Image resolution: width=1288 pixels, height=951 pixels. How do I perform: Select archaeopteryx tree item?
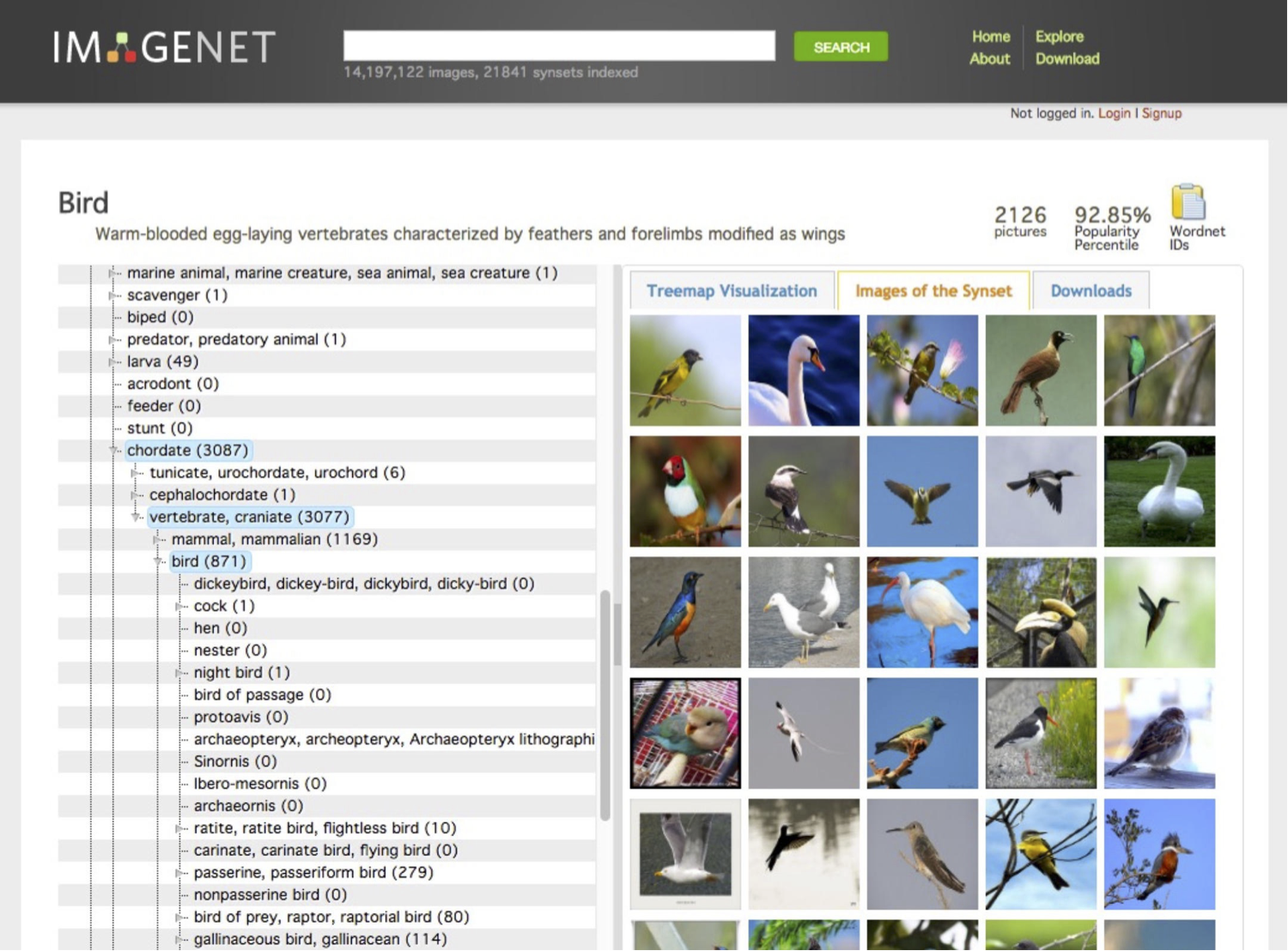394,740
